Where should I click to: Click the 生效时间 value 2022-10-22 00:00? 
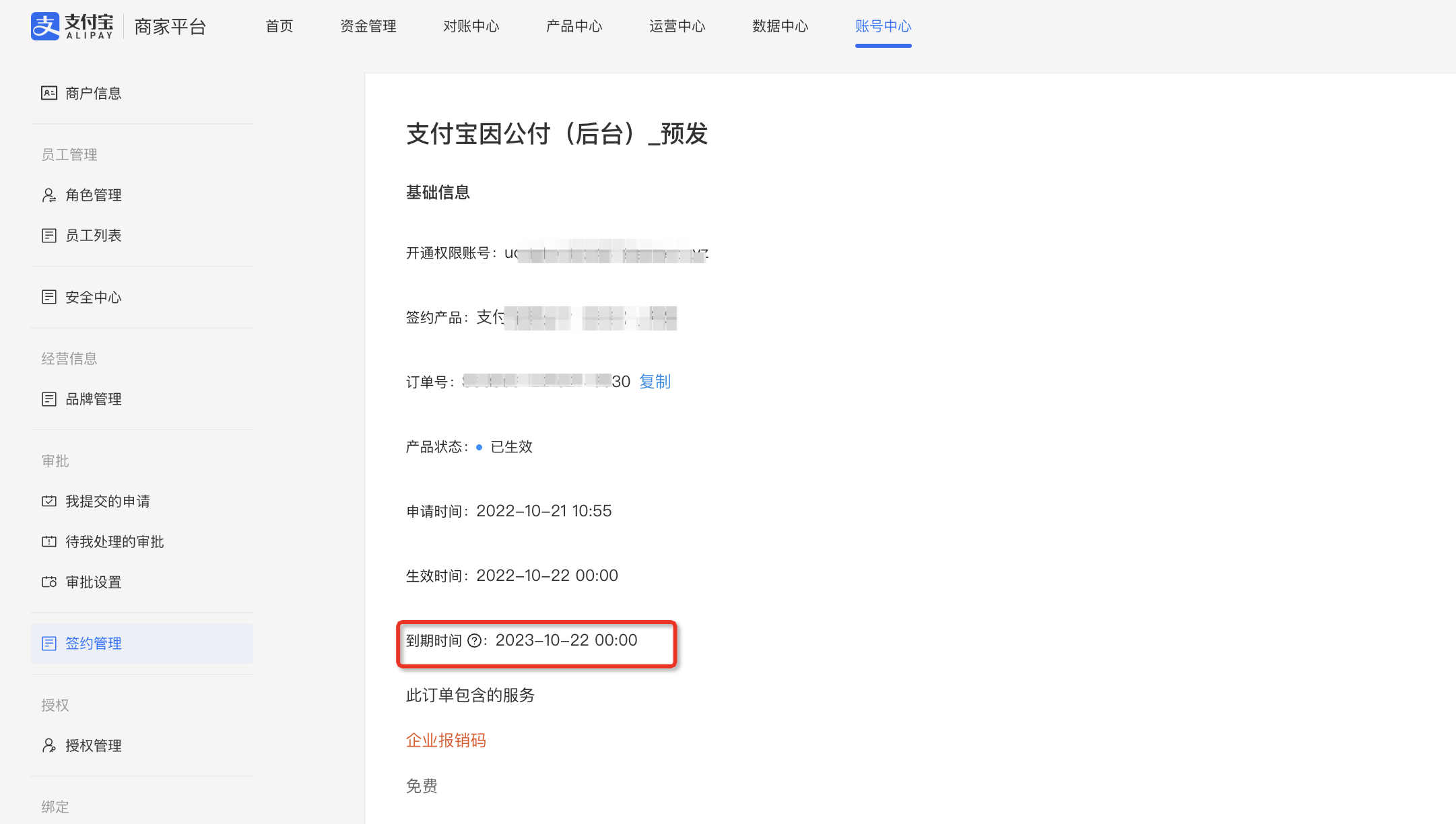(x=547, y=576)
